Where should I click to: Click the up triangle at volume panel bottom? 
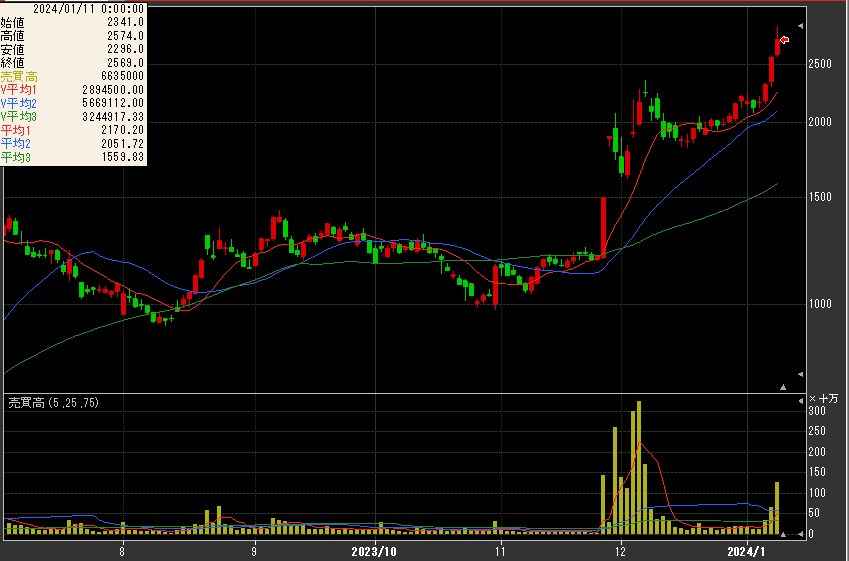click(x=783, y=535)
